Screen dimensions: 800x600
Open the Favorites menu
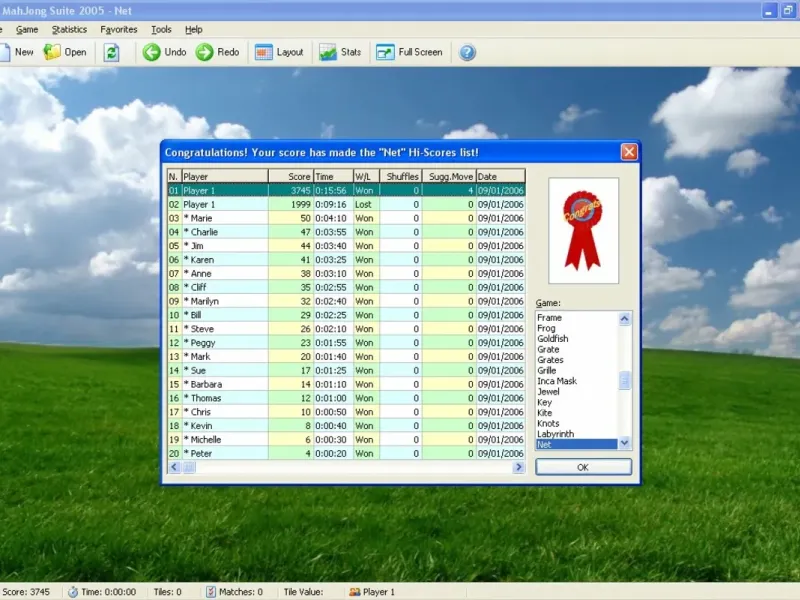tap(119, 30)
